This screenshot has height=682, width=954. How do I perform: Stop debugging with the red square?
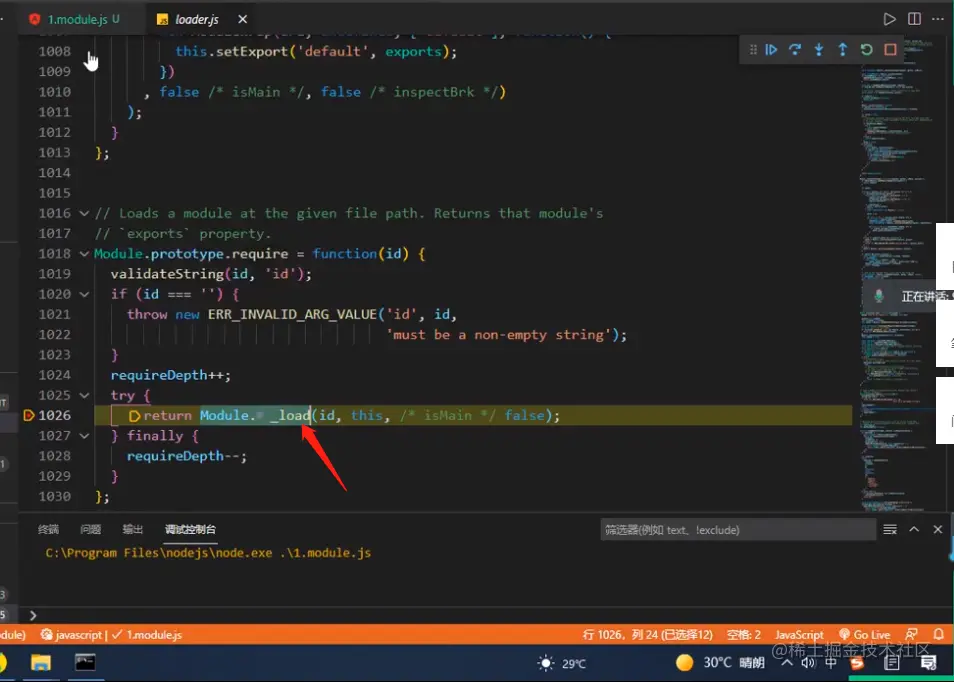890,50
